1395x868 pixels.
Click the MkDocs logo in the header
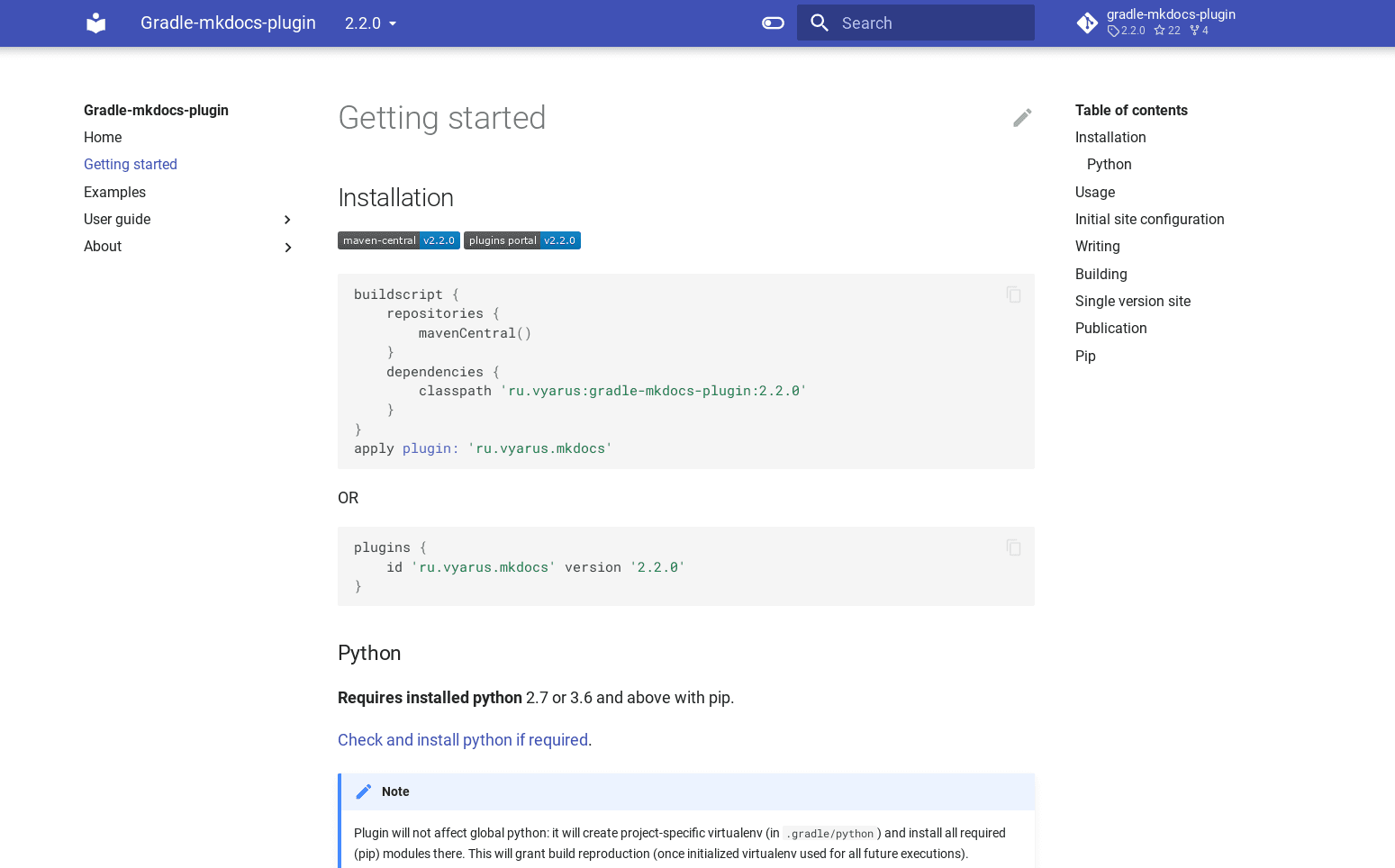pos(95,23)
